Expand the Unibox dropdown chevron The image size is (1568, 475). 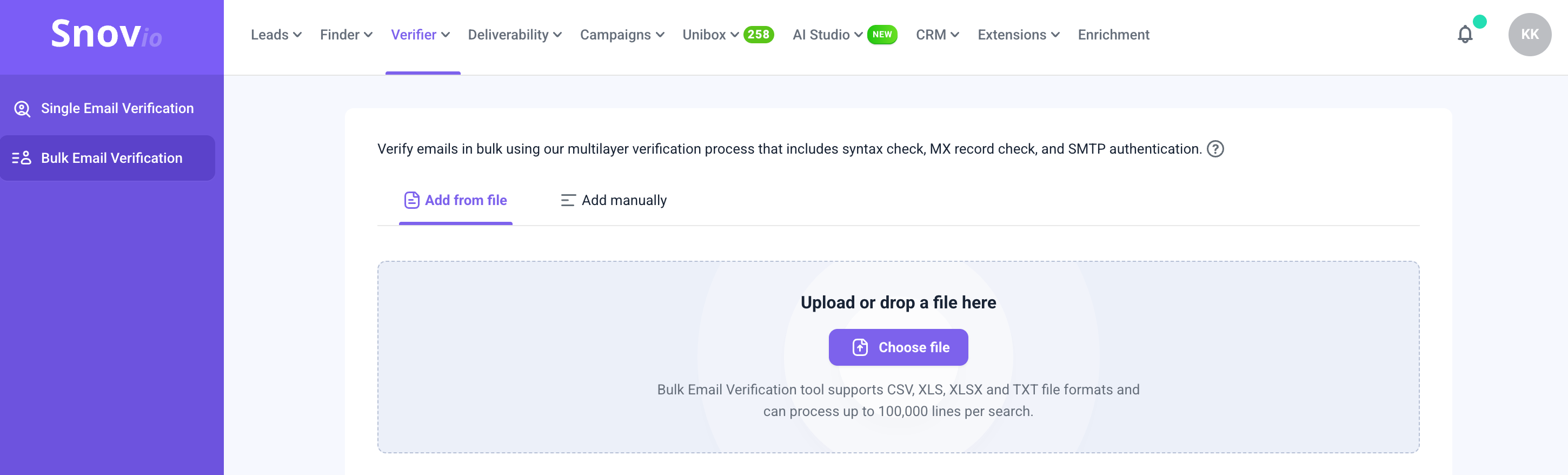tap(734, 35)
